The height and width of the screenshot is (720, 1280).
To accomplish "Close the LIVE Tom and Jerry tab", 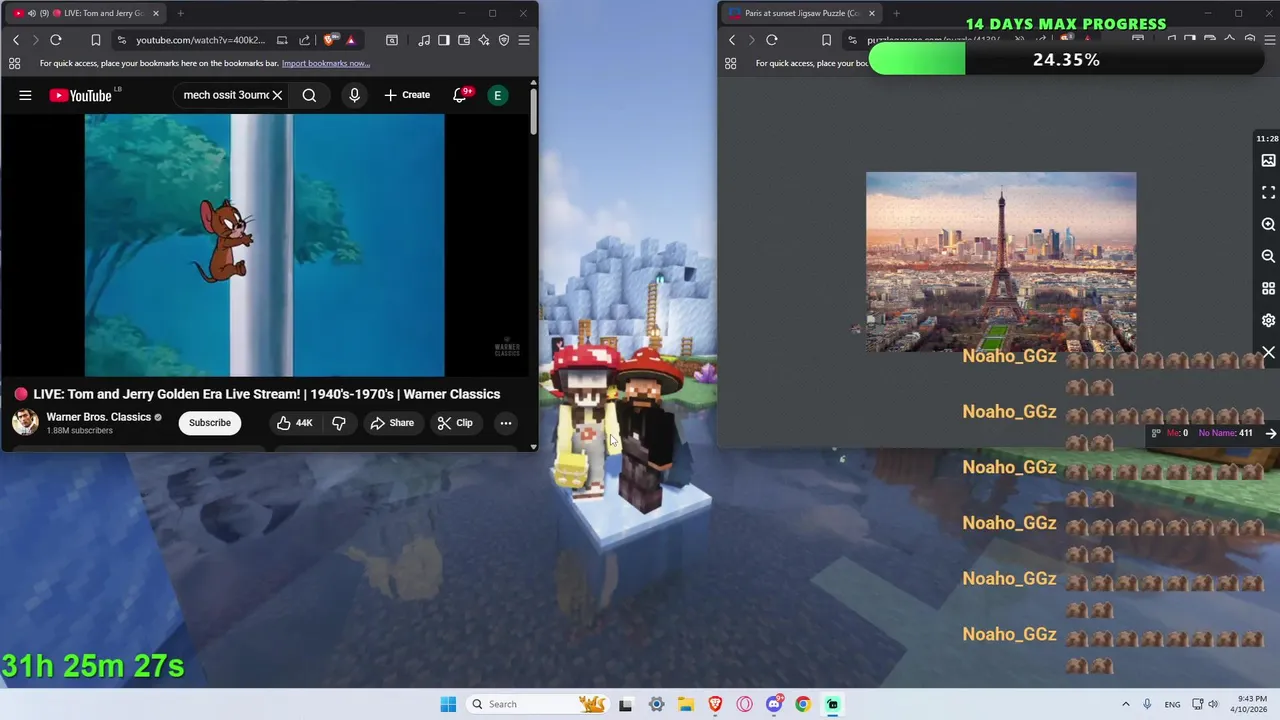I will point(156,13).
